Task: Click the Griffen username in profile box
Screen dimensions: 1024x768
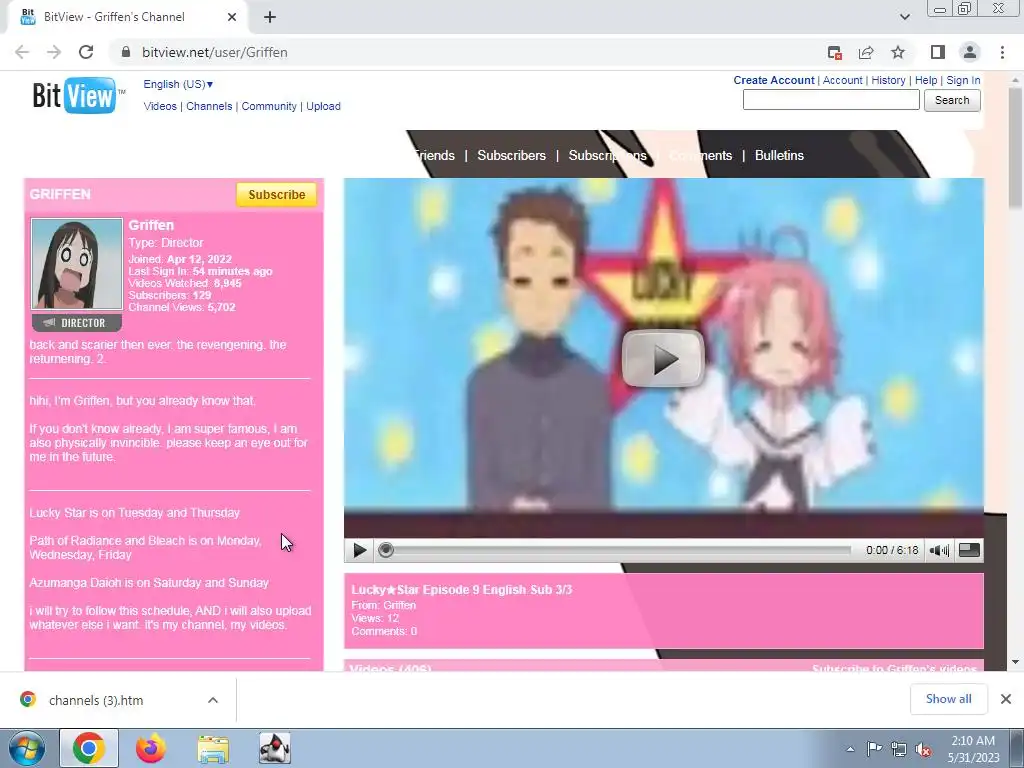Action: click(151, 225)
